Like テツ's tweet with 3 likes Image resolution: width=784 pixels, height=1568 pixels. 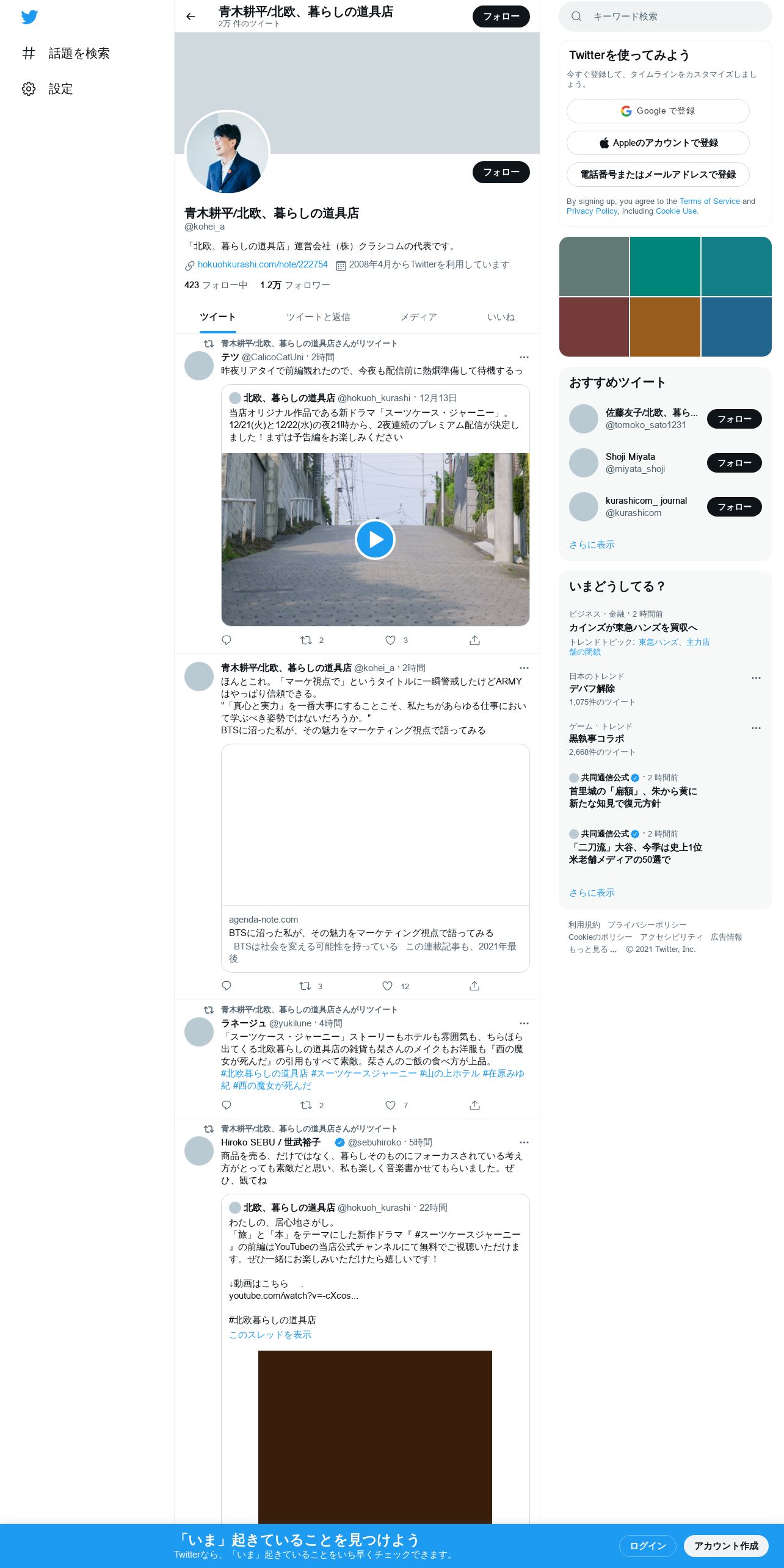pos(396,640)
